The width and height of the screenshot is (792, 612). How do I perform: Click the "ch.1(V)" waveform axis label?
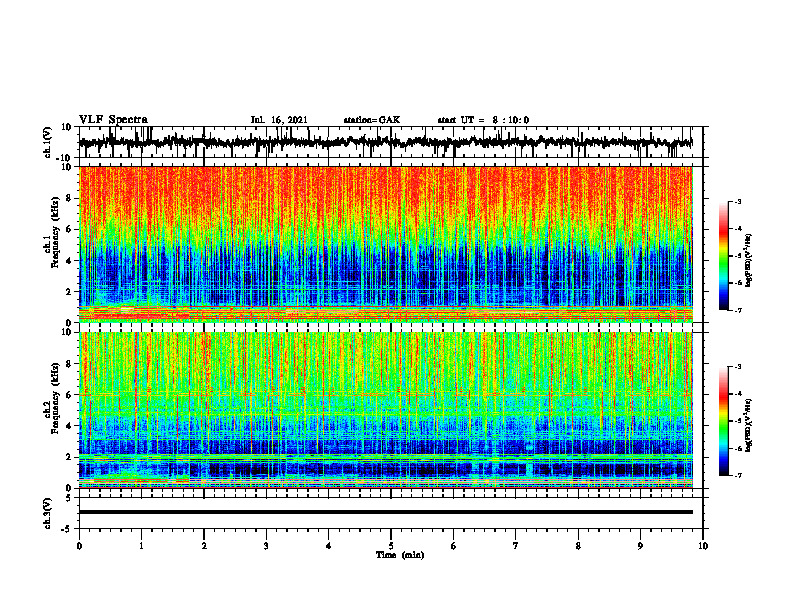coord(48,142)
